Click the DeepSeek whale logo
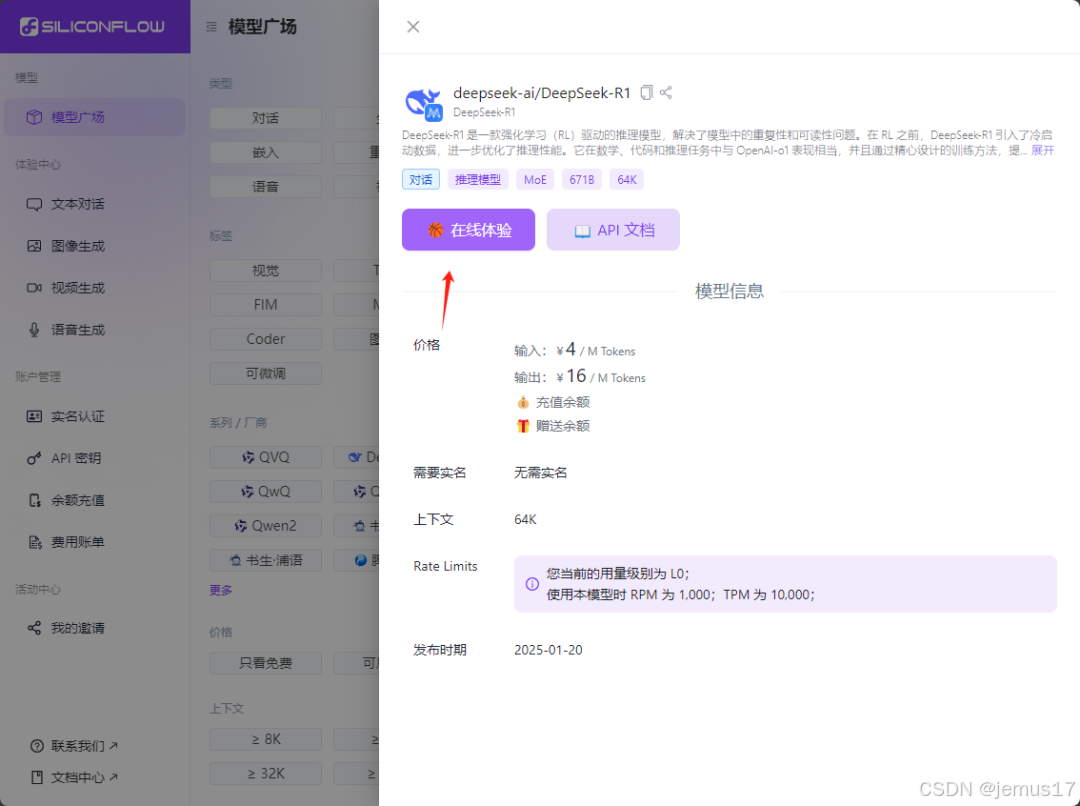The image size is (1080, 806). pos(423,103)
